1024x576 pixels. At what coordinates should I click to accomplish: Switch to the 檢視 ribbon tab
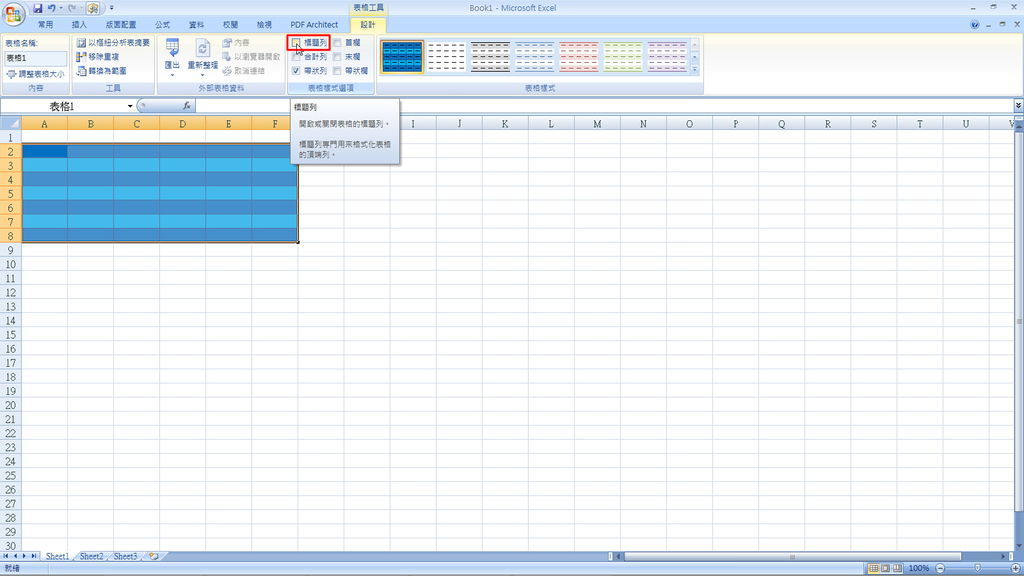pos(264,24)
